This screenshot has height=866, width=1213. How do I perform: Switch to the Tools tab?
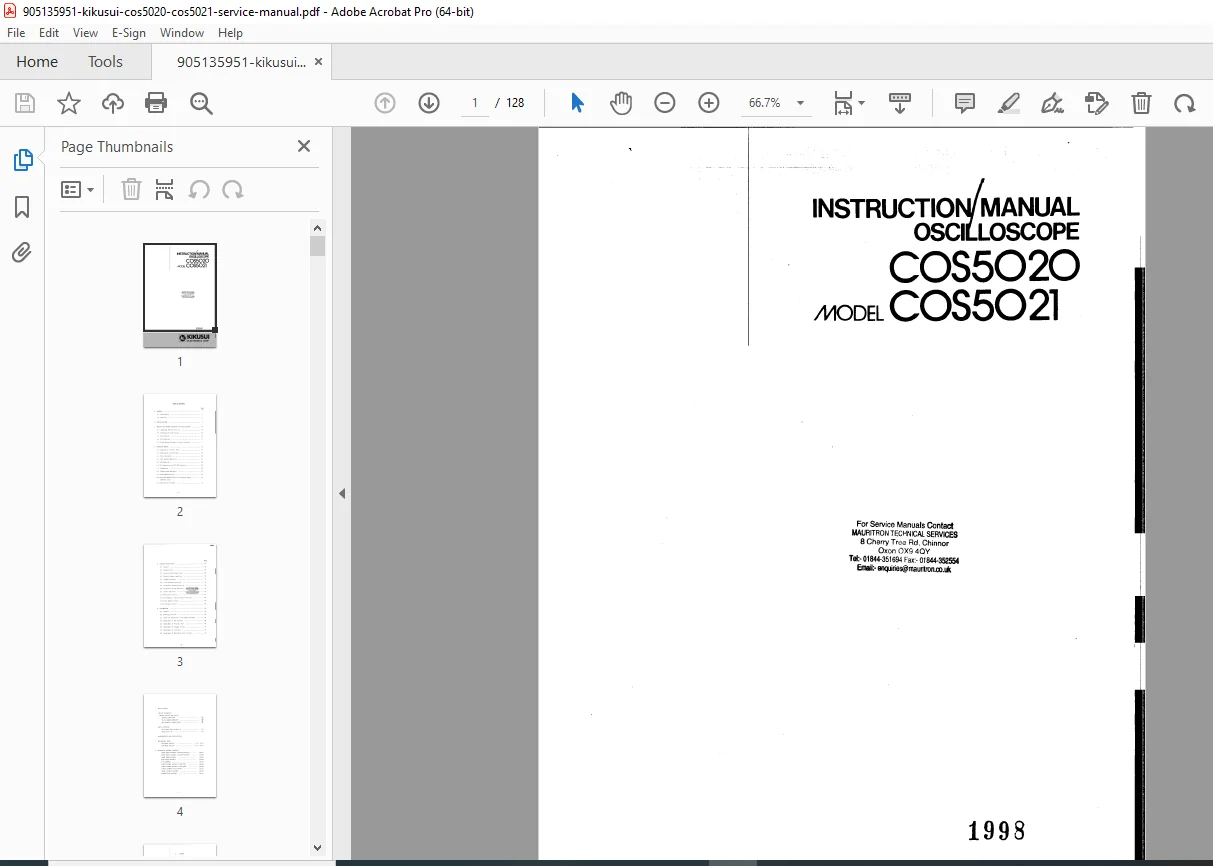pyautogui.click(x=105, y=62)
